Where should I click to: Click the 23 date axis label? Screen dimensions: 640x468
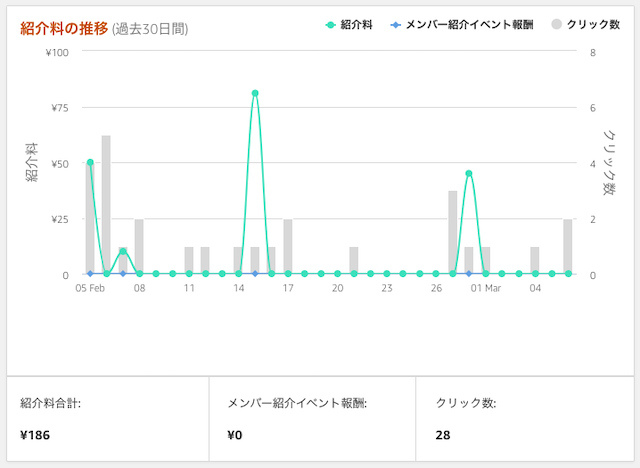[387, 288]
